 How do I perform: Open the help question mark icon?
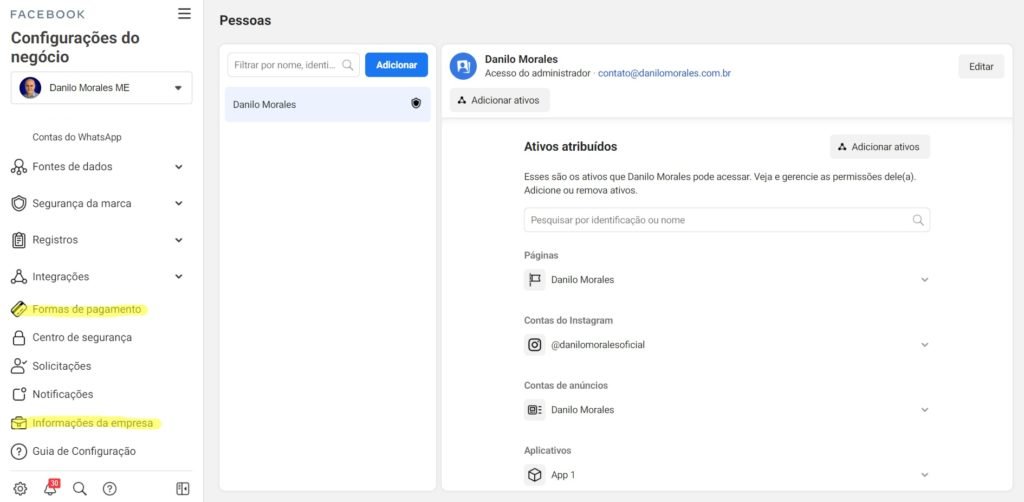[110, 489]
